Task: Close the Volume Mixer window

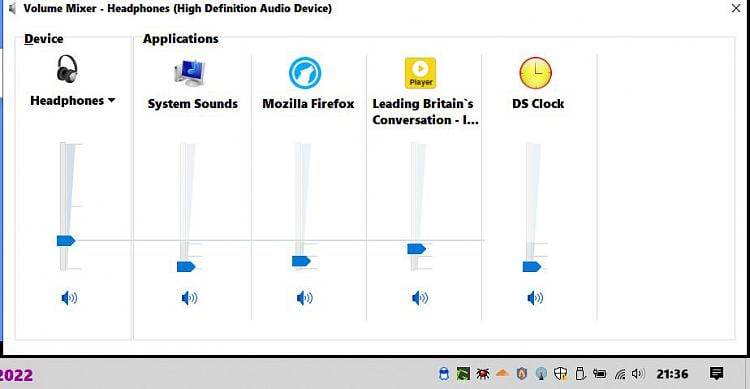Action: [x=736, y=8]
